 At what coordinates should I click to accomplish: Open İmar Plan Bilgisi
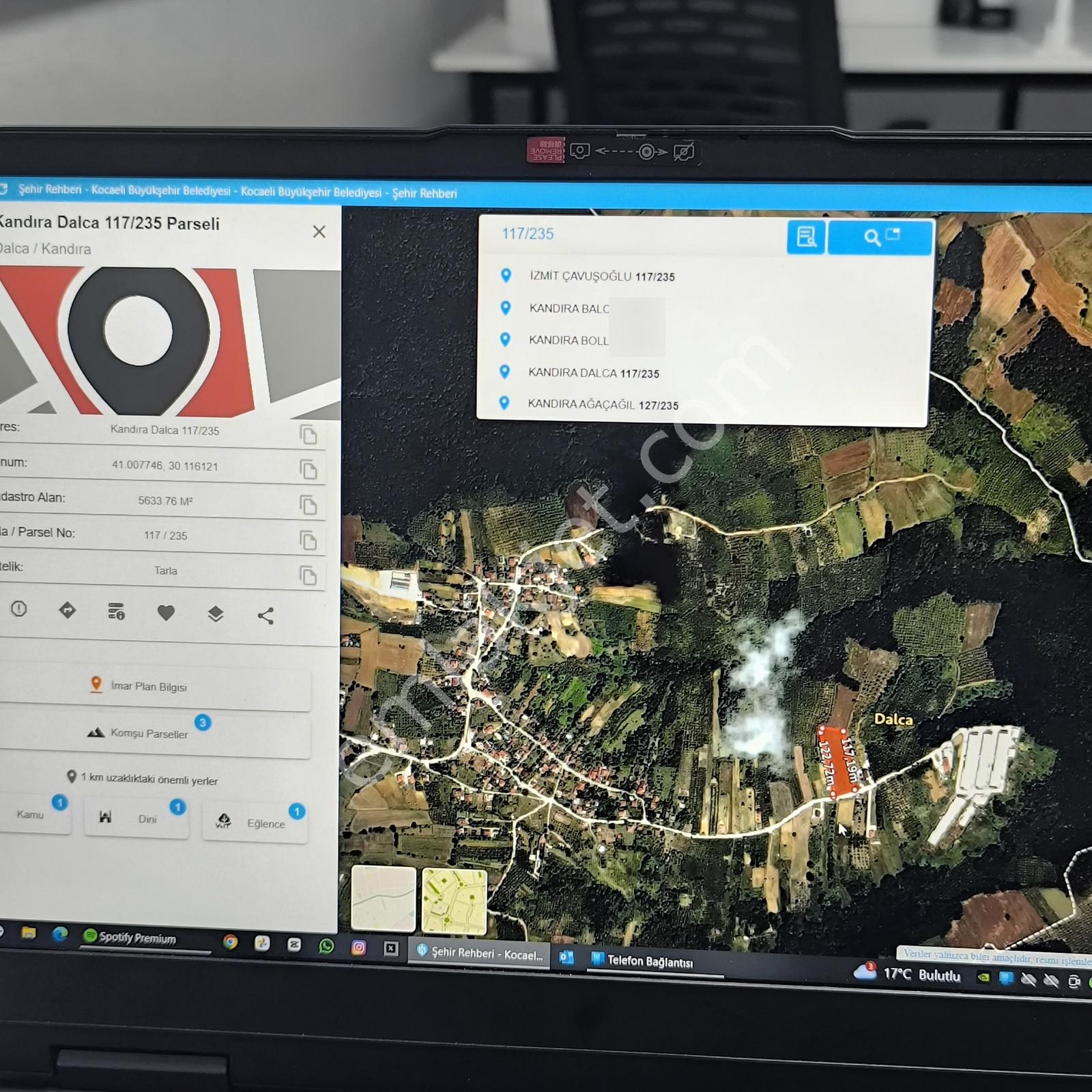coord(154,686)
